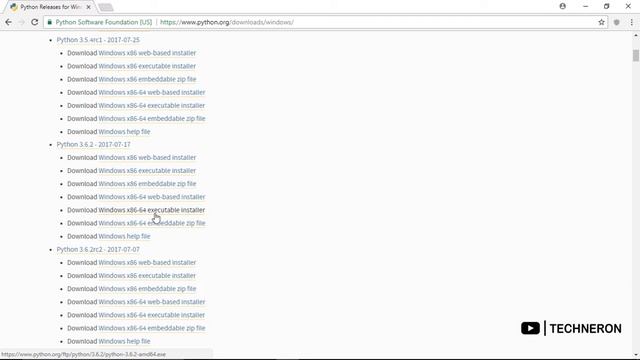Download Python 3.6.2 Windows x86-64 executable installer
The height and width of the screenshot is (360, 640).
coord(151,210)
